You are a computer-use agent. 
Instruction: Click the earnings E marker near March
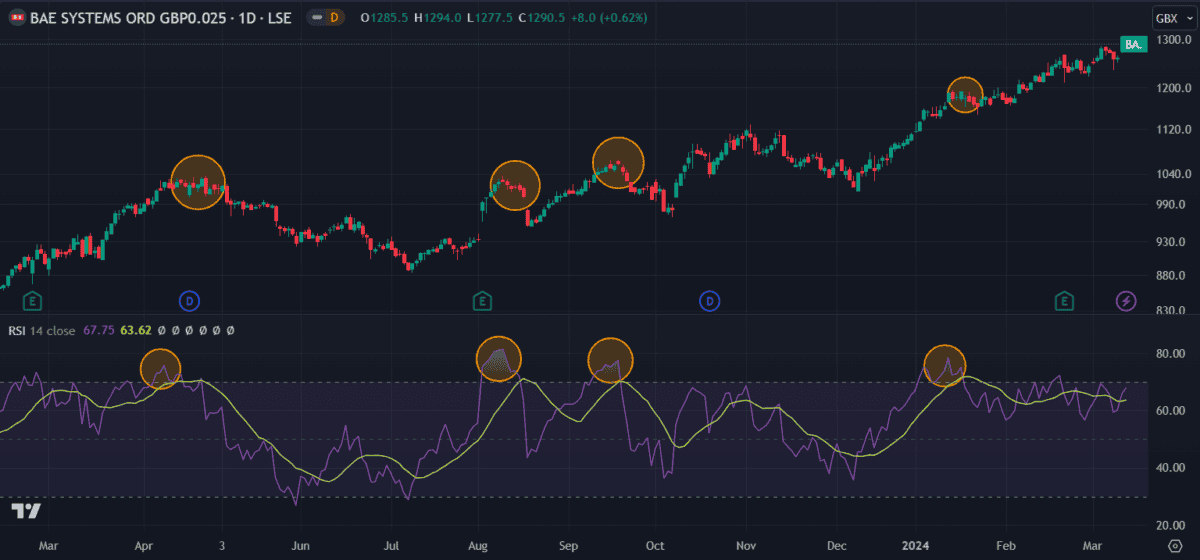pos(34,300)
